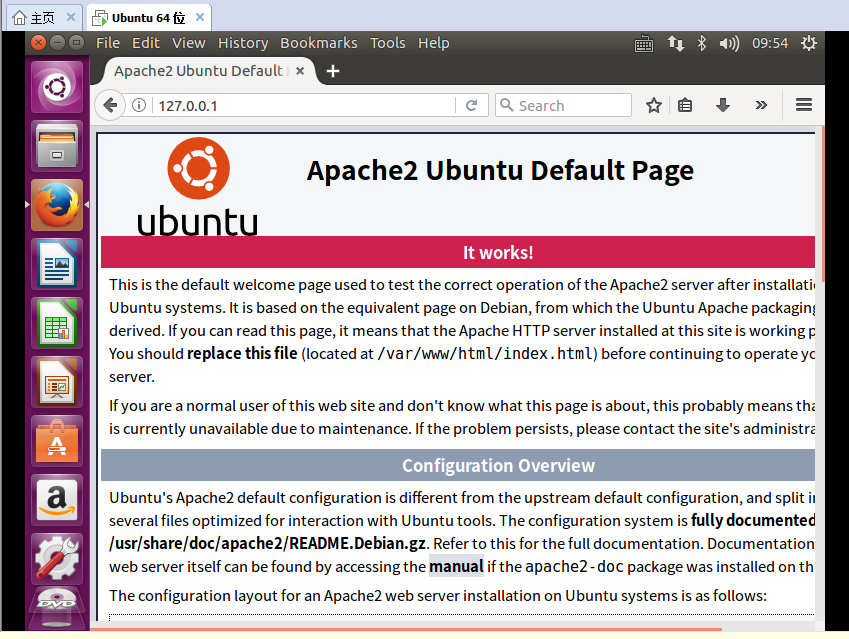Open the Bluetooth indicator menu
Image resolution: width=849 pixels, height=639 pixels.
pos(702,43)
